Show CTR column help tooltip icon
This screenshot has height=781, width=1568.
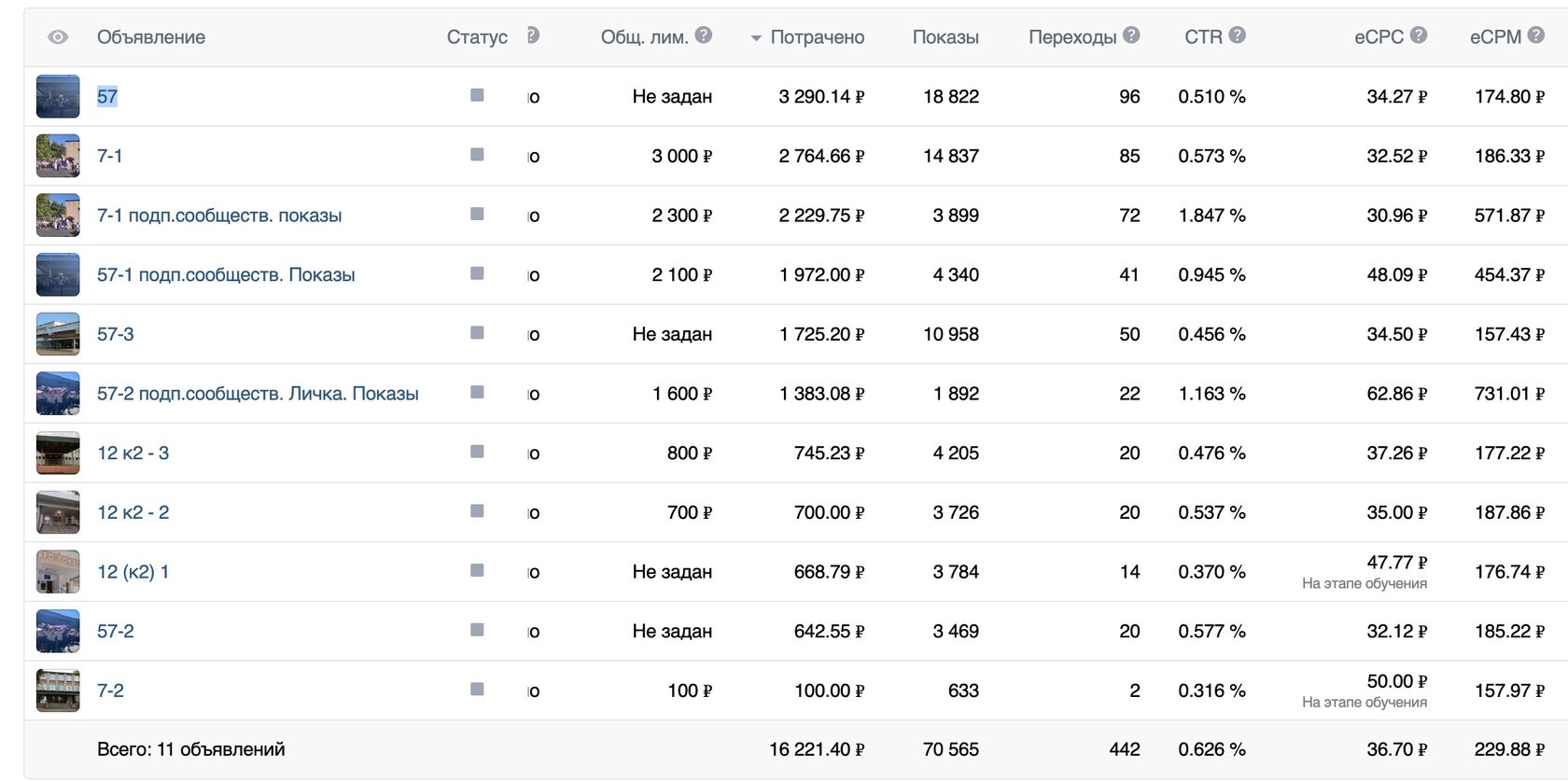1237,35
